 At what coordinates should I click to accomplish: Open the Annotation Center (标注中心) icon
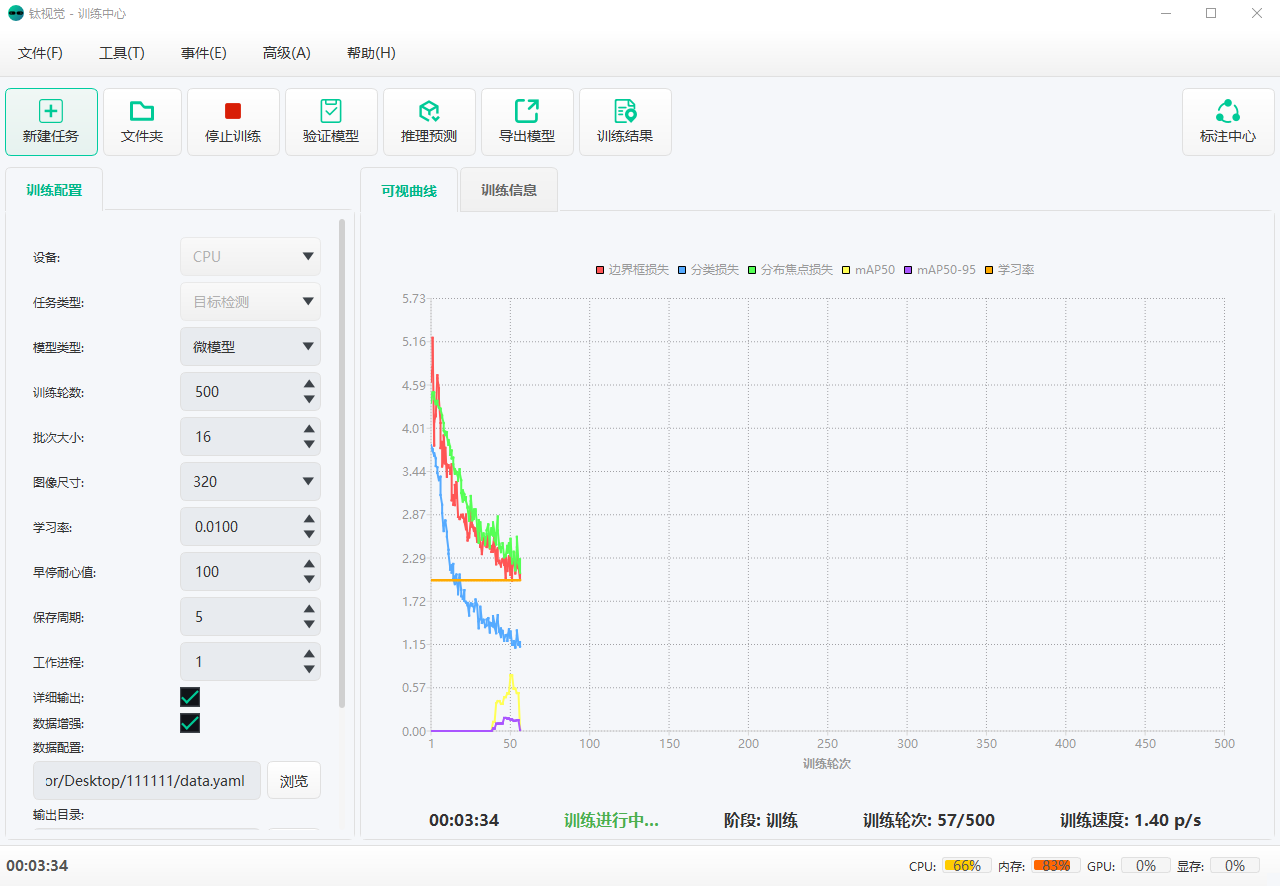click(1228, 122)
